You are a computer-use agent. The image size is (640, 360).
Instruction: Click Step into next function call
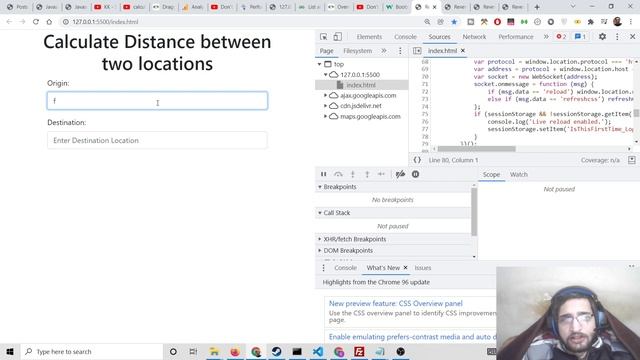point(353,174)
